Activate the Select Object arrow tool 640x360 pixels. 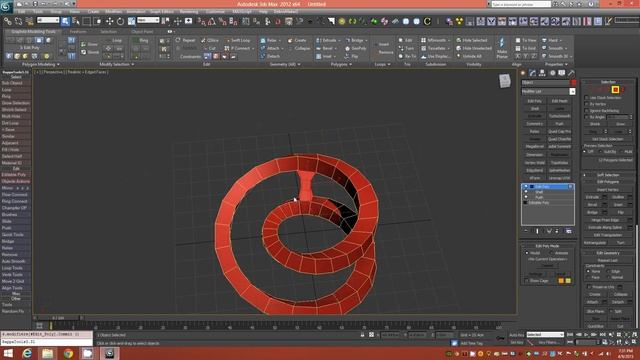pyautogui.click(x=65, y=21)
